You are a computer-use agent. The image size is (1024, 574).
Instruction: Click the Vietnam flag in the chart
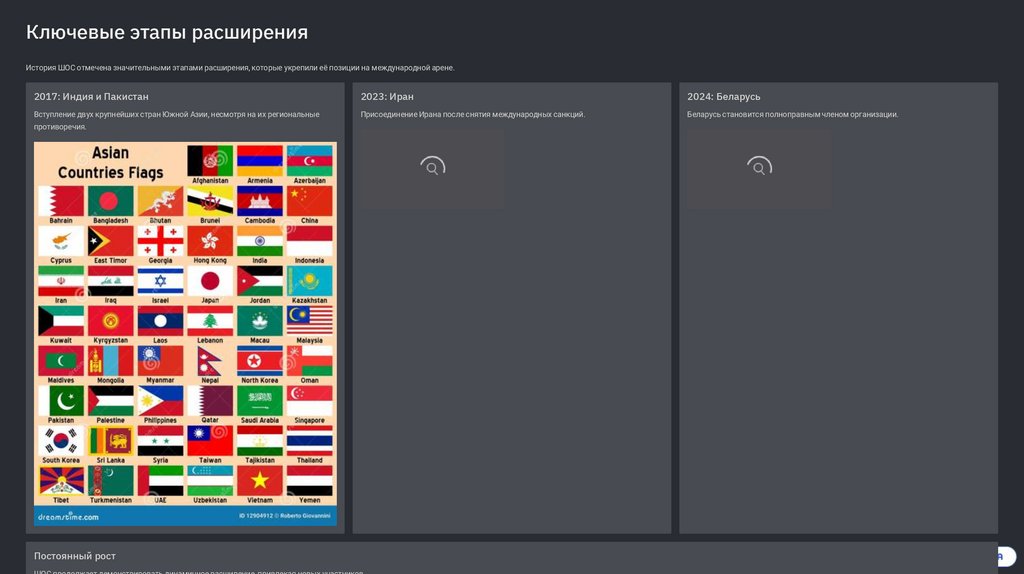click(x=259, y=481)
